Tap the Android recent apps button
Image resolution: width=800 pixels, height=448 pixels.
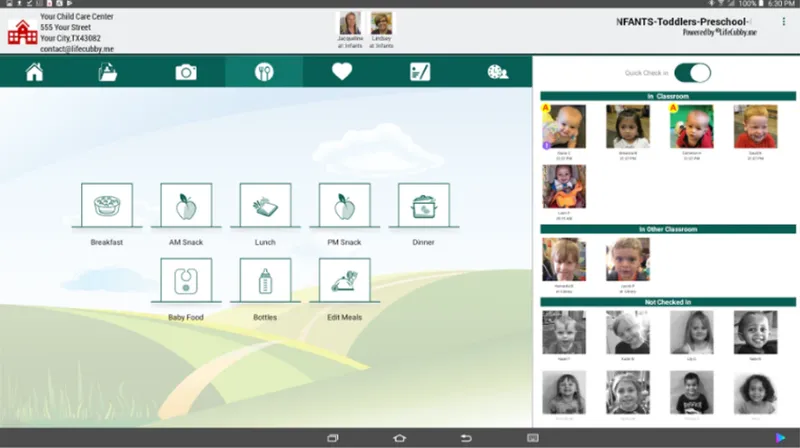(333, 438)
